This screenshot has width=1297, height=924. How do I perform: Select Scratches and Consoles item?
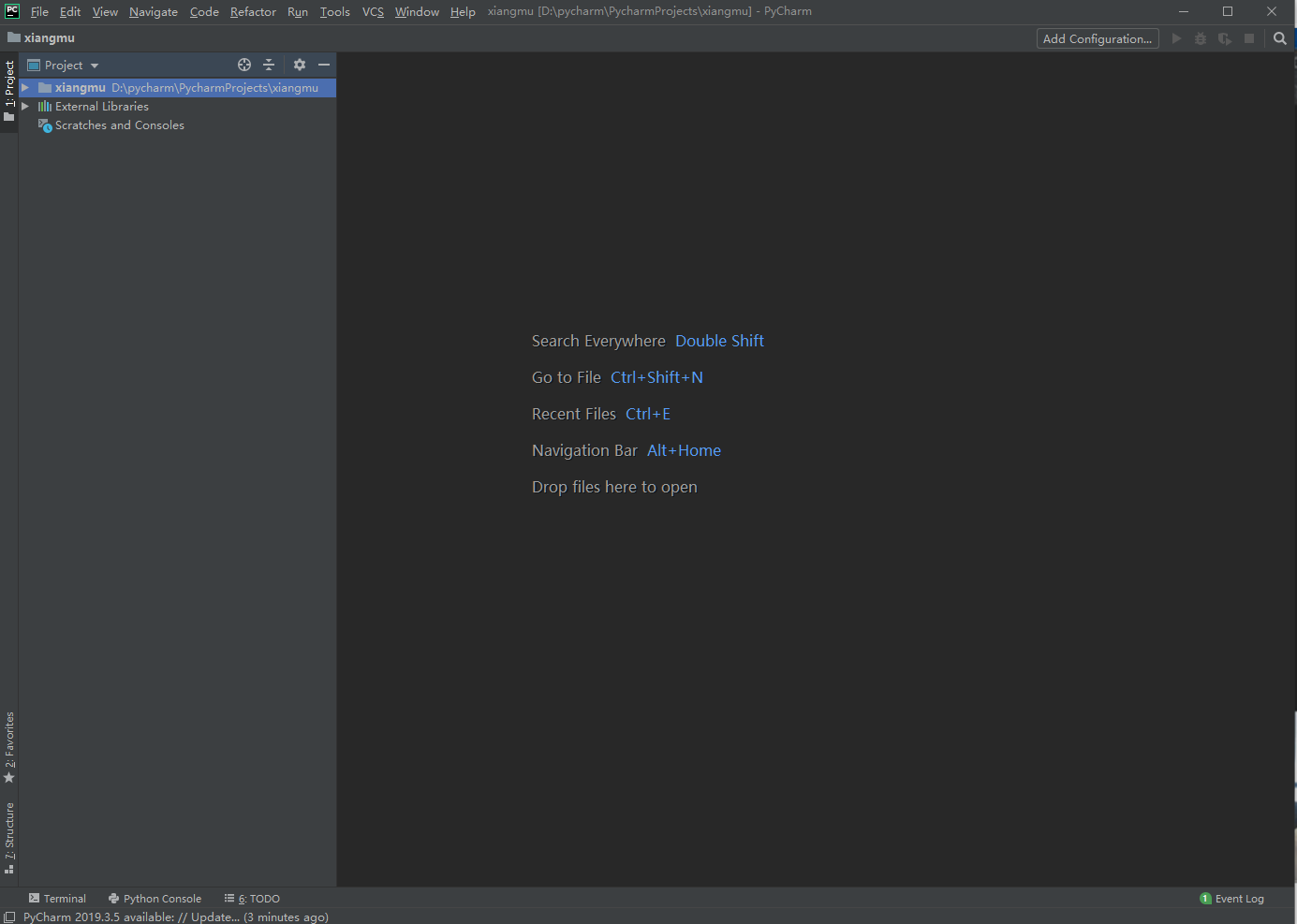120,125
